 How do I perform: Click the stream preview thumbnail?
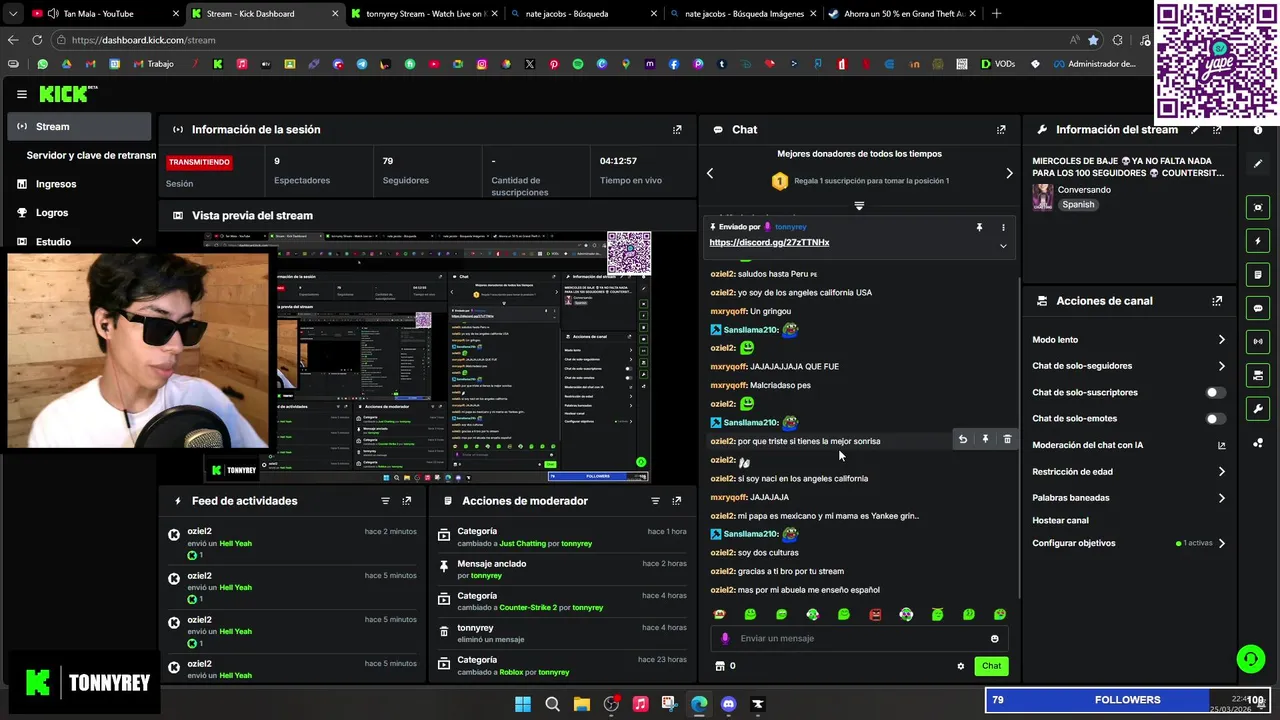coord(429,357)
